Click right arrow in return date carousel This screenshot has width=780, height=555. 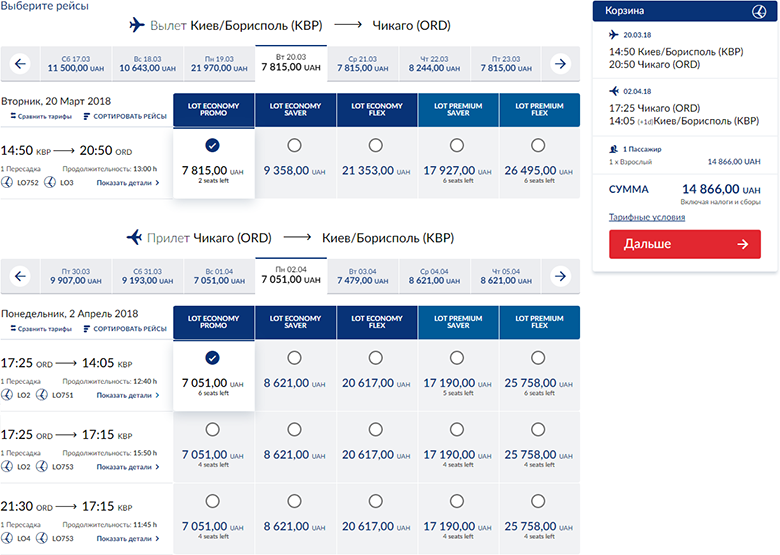(x=561, y=275)
